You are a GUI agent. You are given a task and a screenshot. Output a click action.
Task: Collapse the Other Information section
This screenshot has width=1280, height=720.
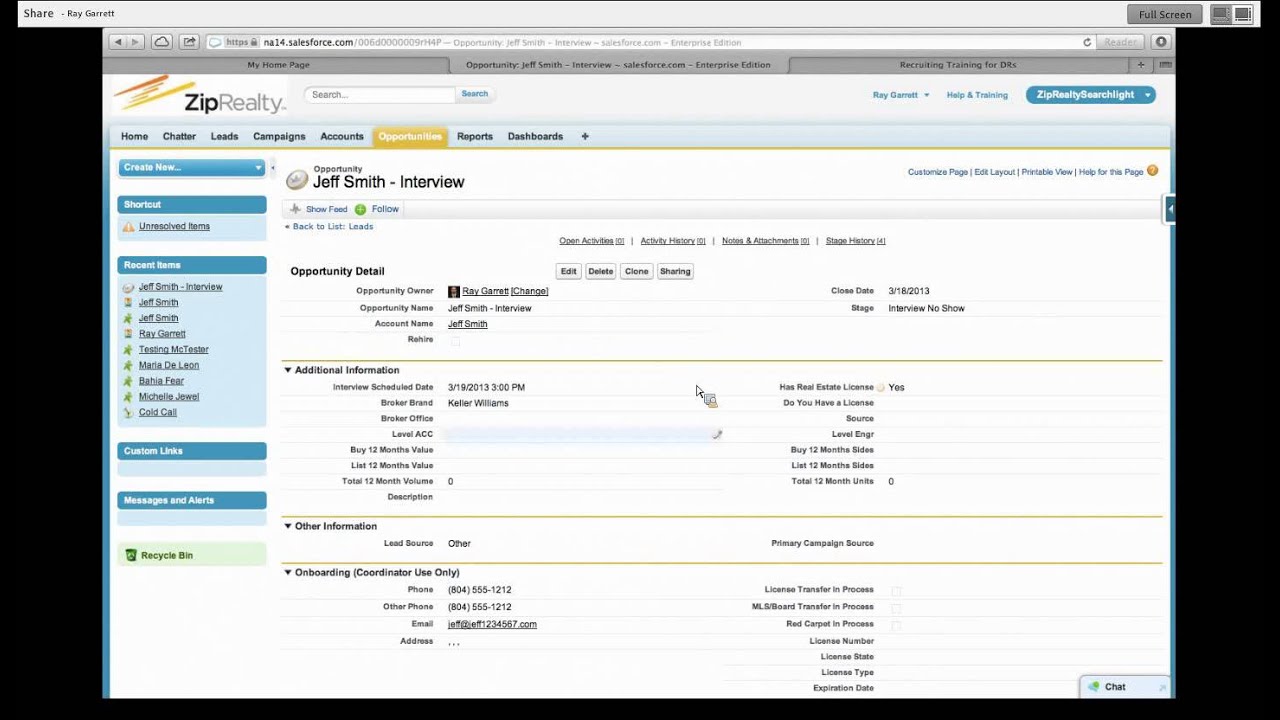click(x=288, y=526)
